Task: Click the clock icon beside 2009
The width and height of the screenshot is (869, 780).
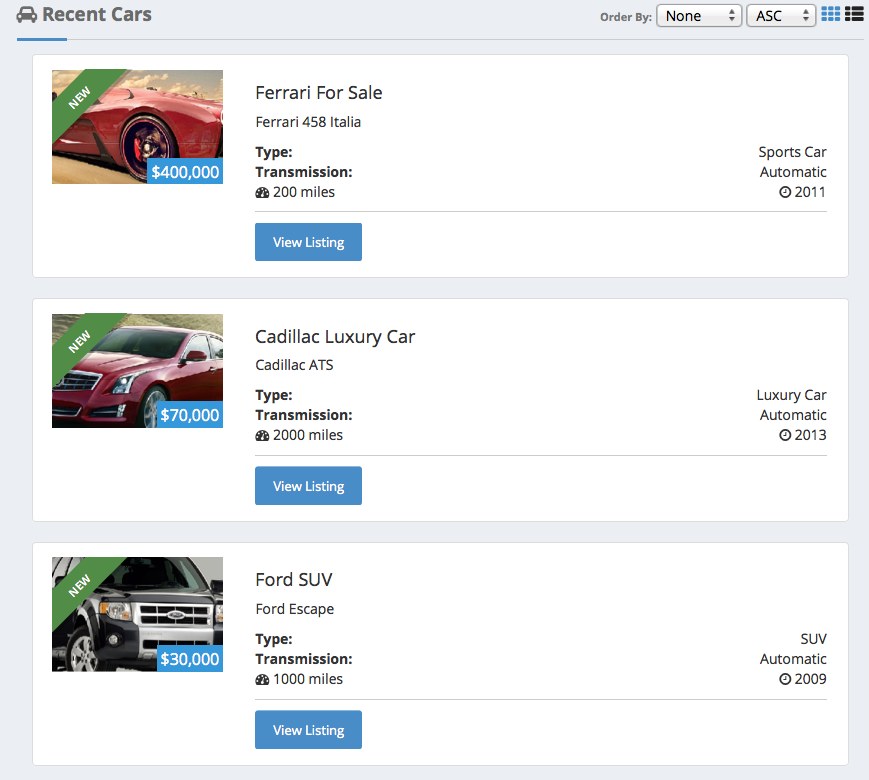Action: (x=785, y=679)
